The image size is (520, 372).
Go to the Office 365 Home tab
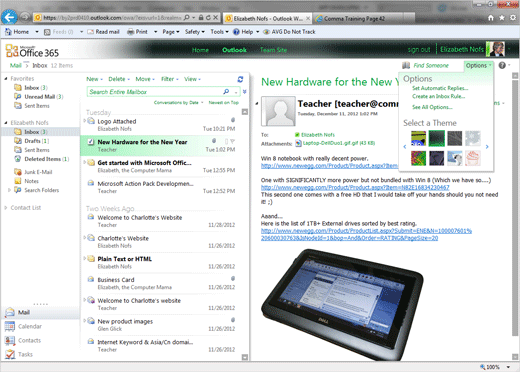(200, 50)
